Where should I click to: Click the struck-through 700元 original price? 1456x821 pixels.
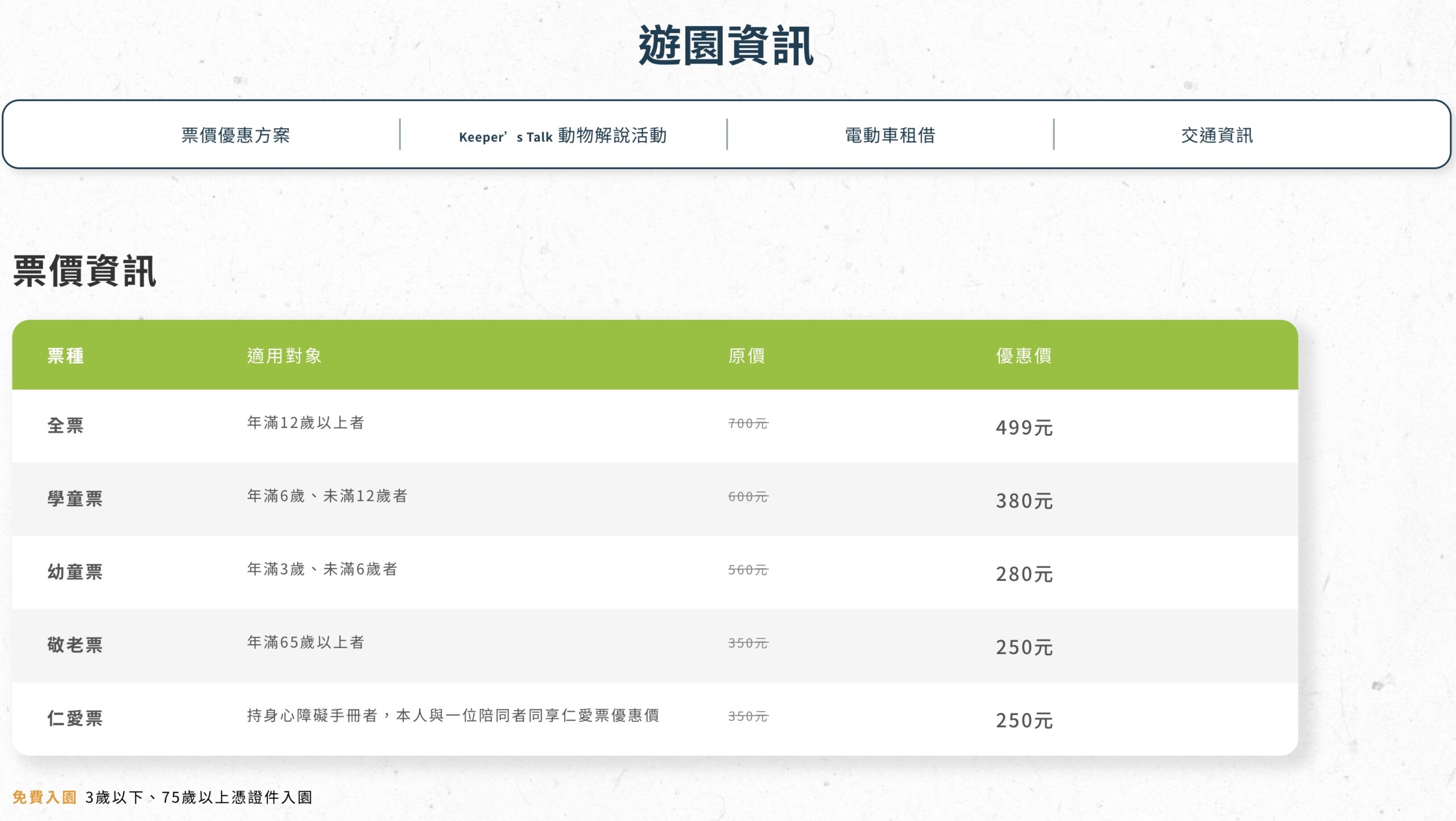click(x=748, y=423)
